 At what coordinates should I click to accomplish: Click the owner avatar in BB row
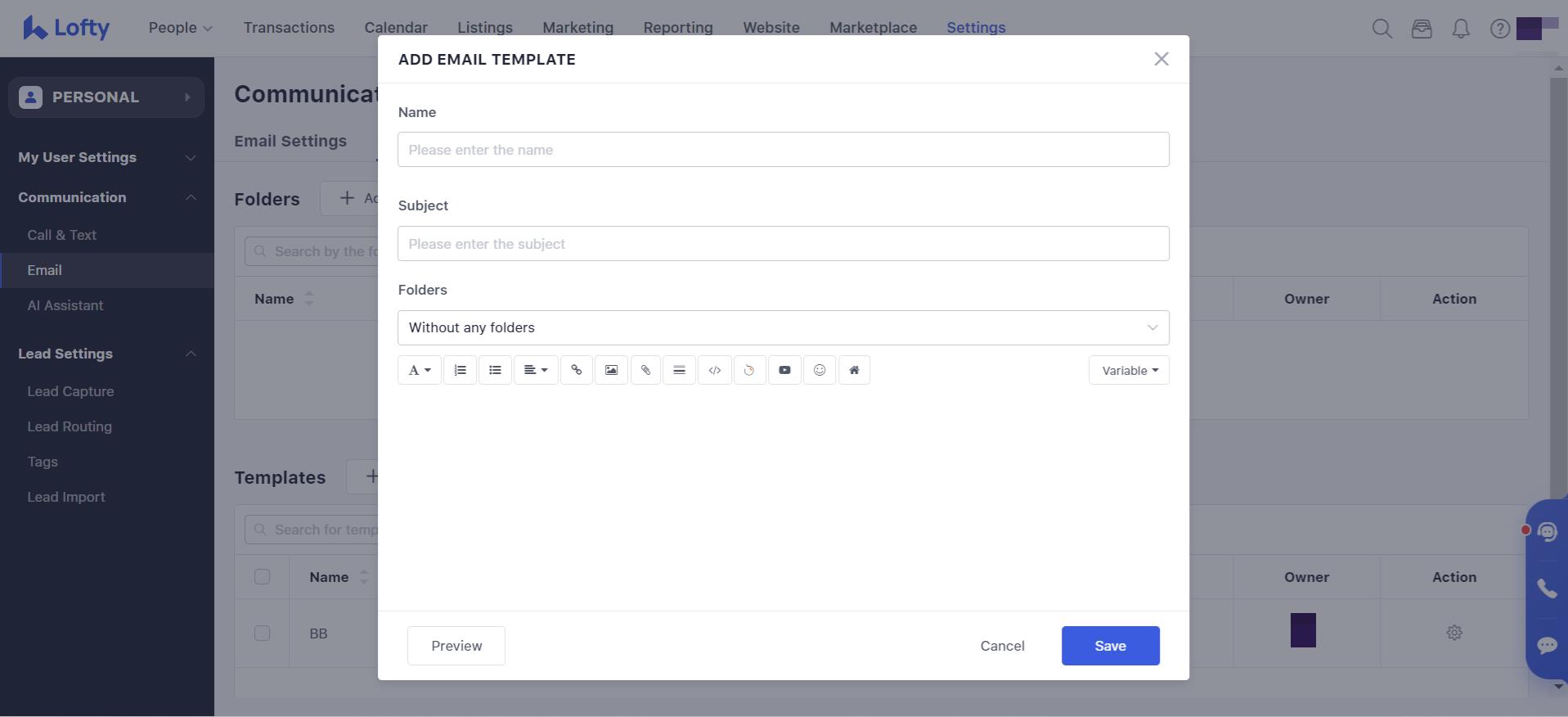1303,630
